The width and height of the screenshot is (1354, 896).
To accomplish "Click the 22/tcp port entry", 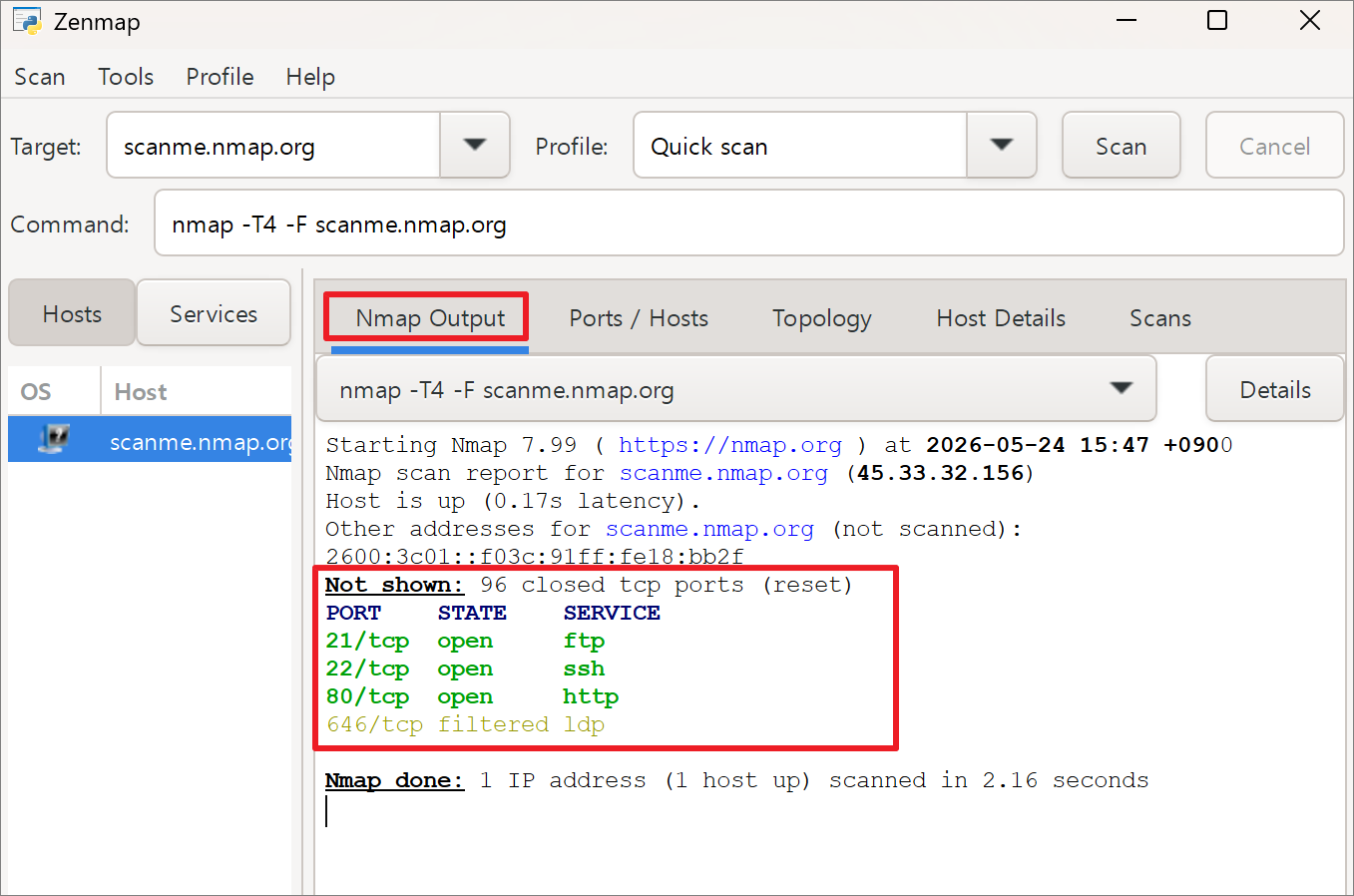I will [367, 669].
